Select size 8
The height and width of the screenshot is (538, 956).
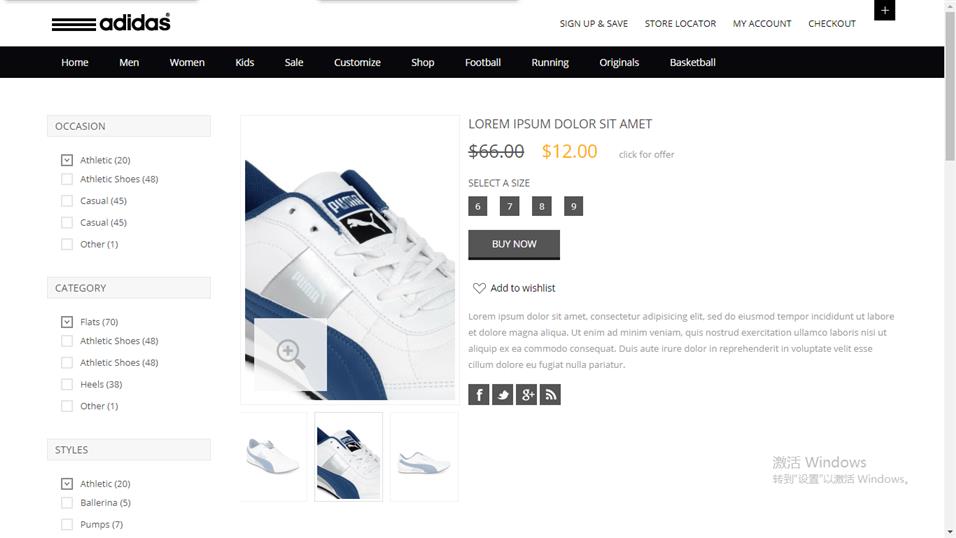tap(541, 206)
